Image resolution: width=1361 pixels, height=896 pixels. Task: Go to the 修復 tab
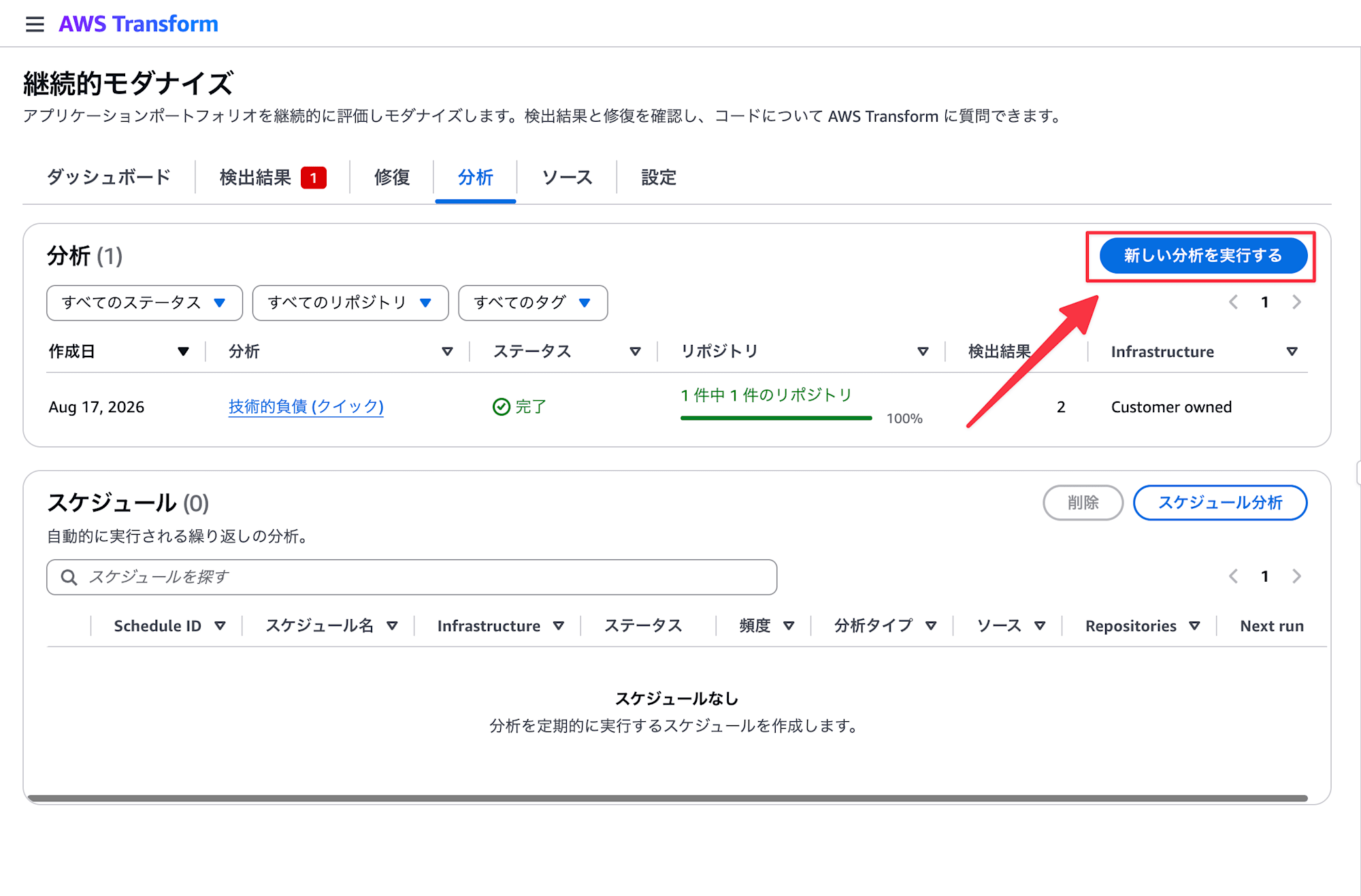392,178
